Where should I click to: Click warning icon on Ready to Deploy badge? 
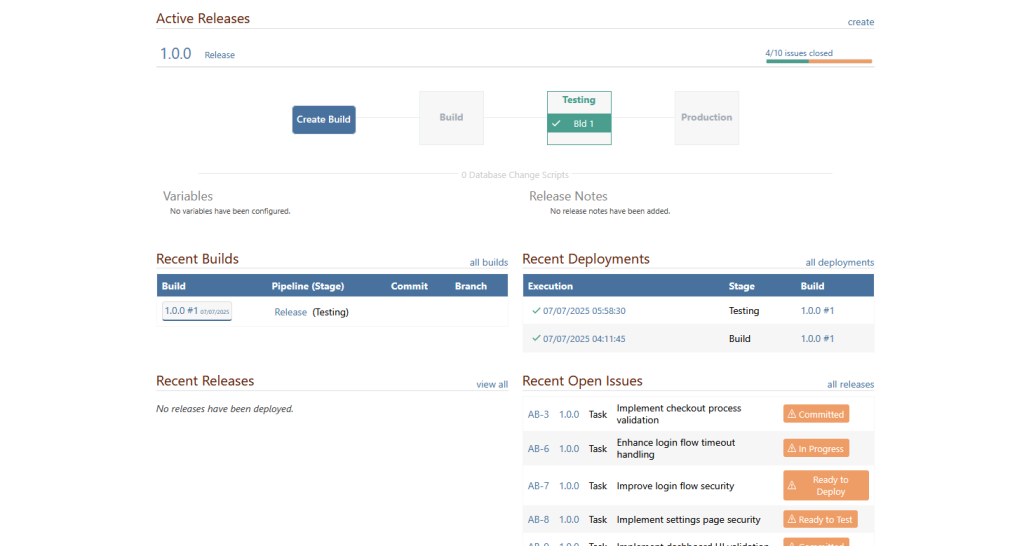click(x=792, y=486)
